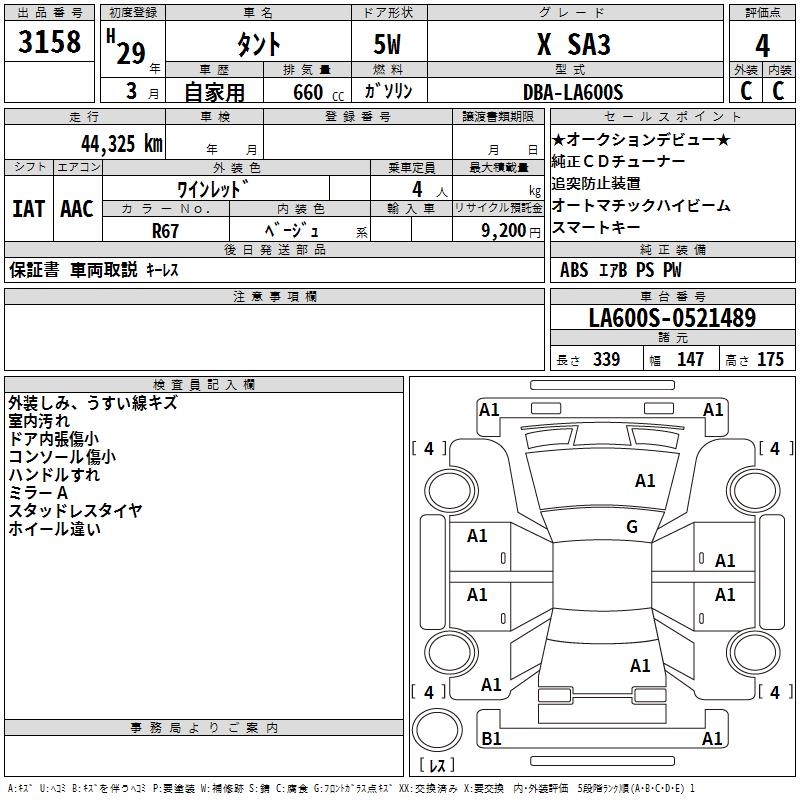Select the seating capacity 4 人
The height and width of the screenshot is (800, 800).
coord(430,189)
